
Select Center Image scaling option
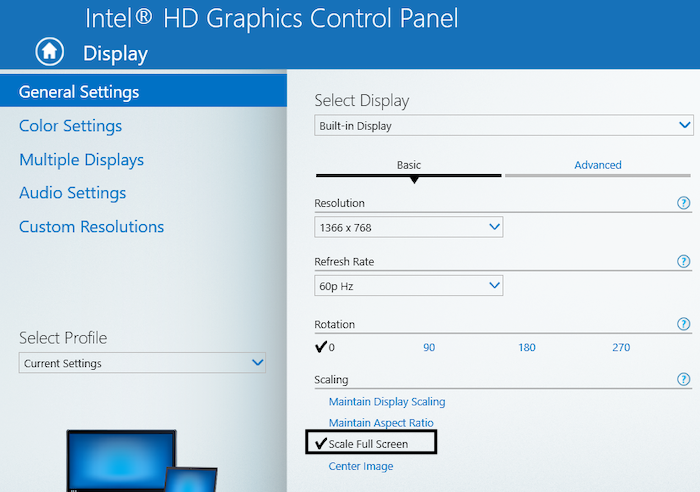(x=361, y=466)
